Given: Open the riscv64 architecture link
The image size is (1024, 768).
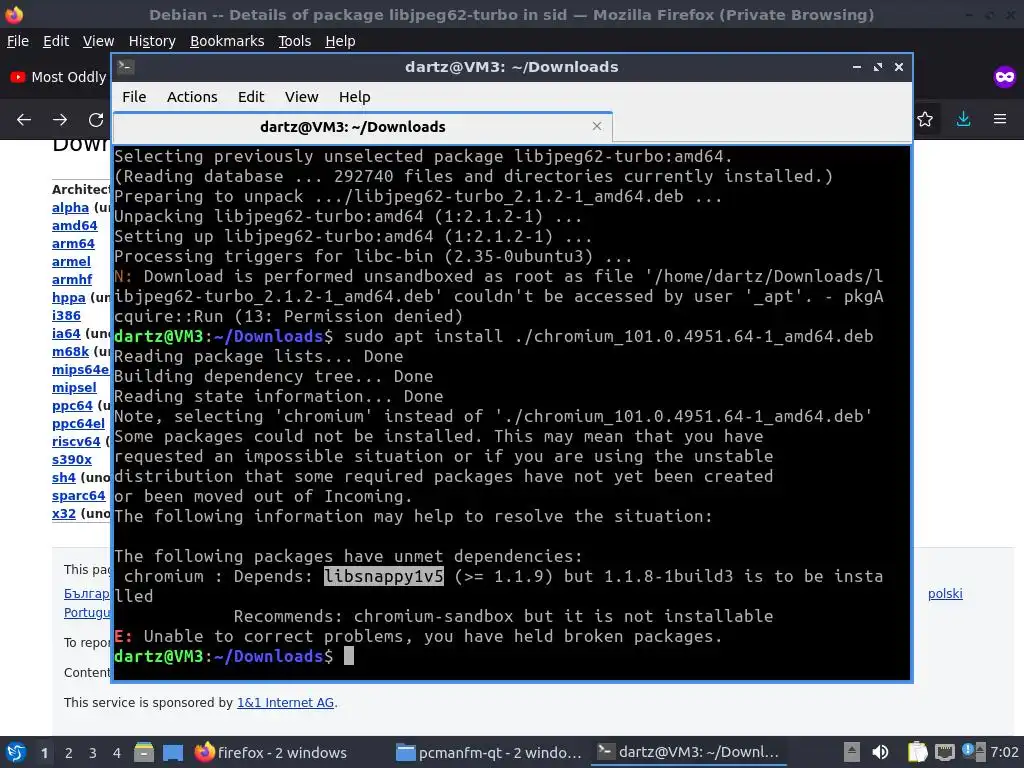Looking at the screenshot, I should 76,441.
